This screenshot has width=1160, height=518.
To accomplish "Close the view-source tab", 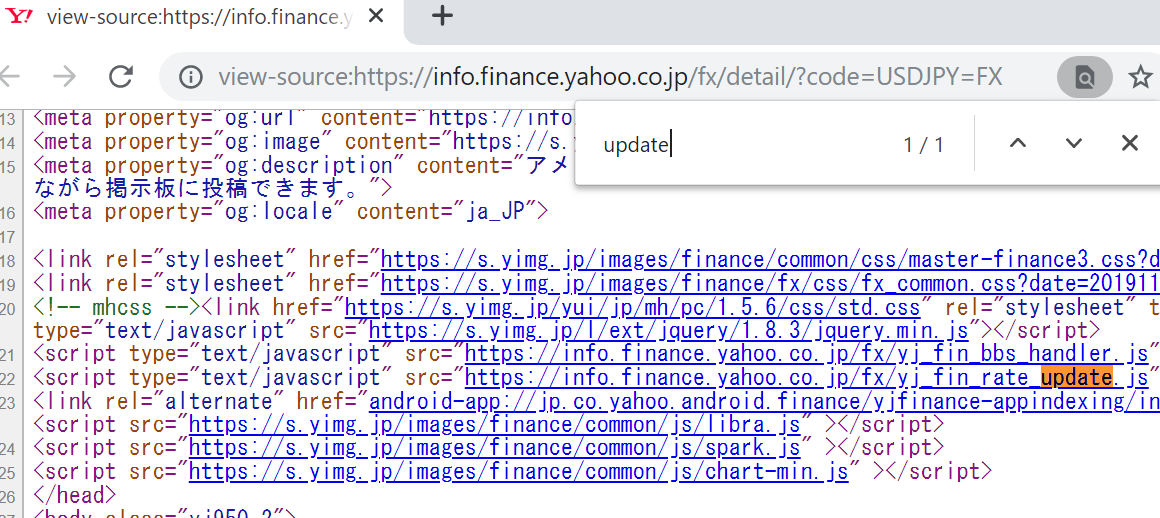I will (376, 16).
